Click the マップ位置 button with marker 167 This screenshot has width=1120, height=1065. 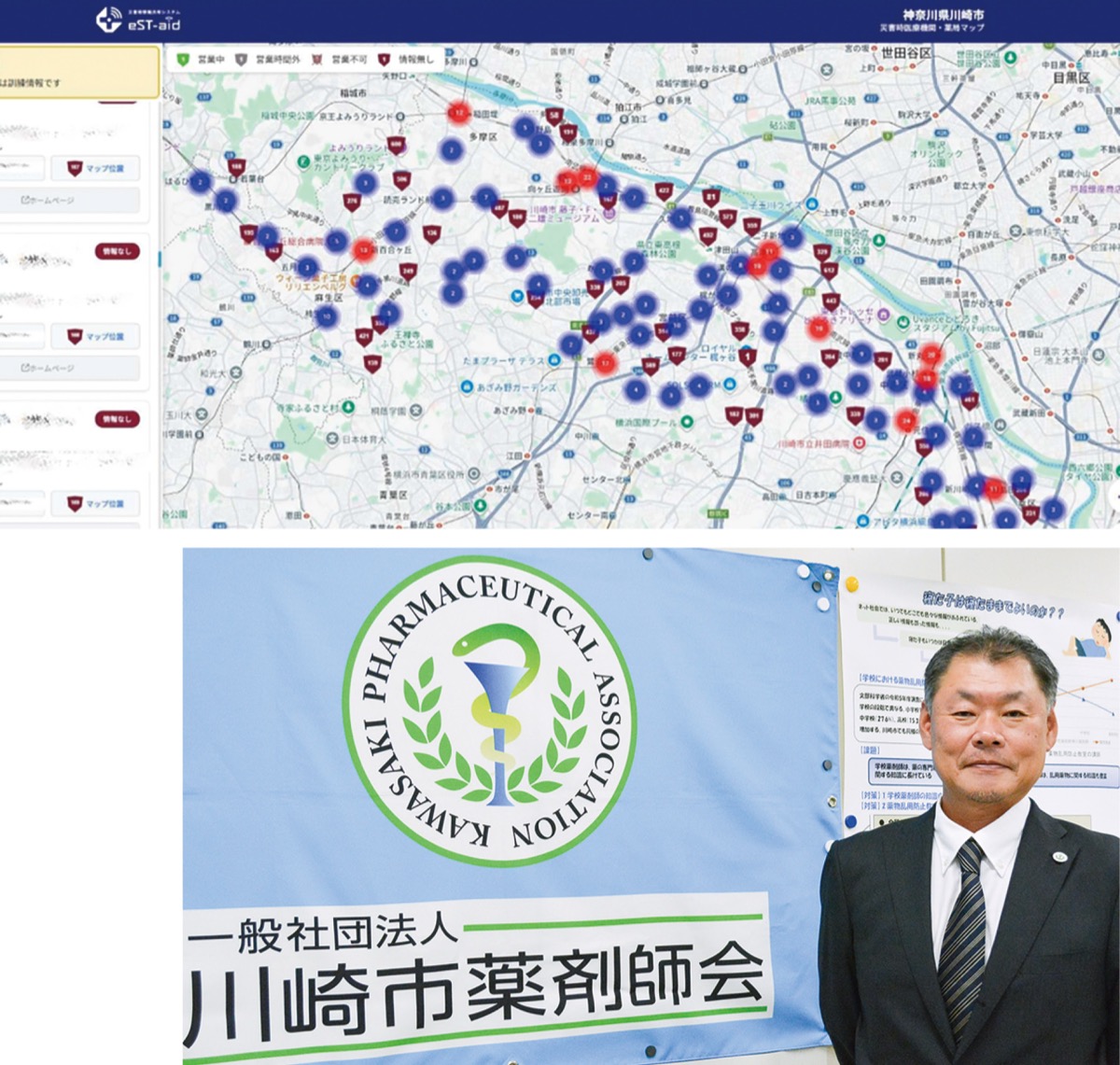pos(95,169)
